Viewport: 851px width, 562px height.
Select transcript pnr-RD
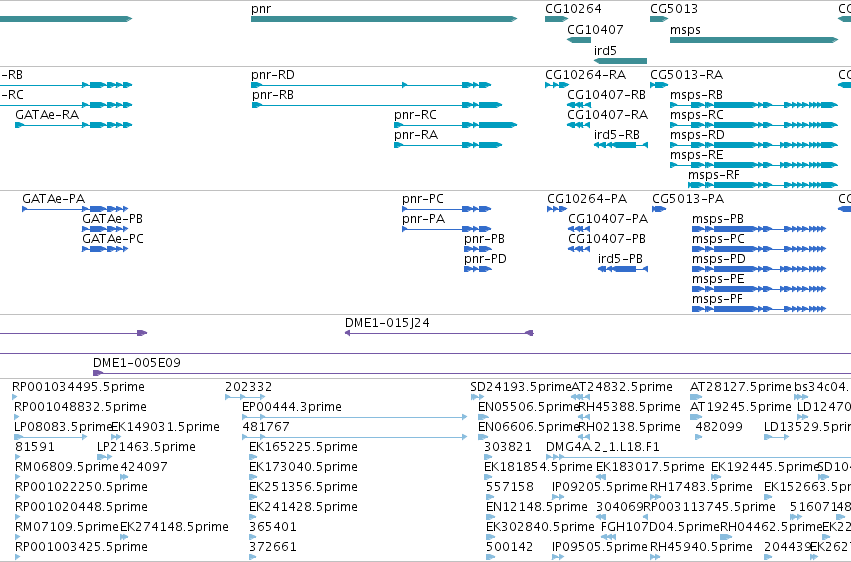[x=371, y=85]
